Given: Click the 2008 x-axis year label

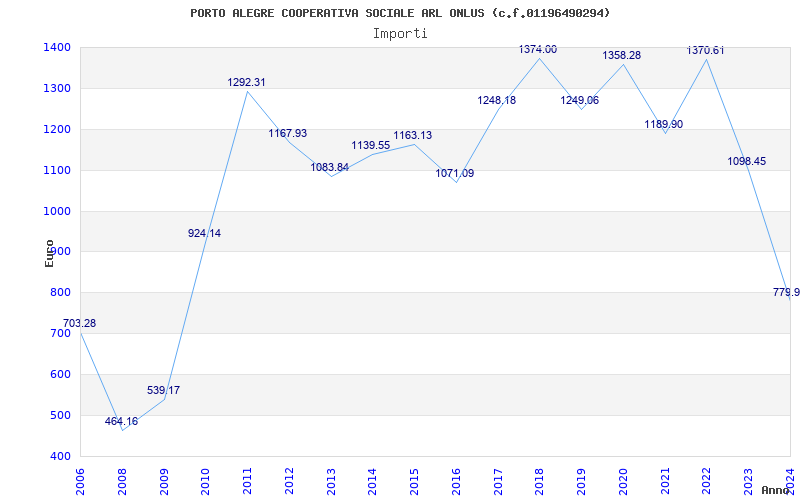Looking at the screenshot, I should coord(122,482).
